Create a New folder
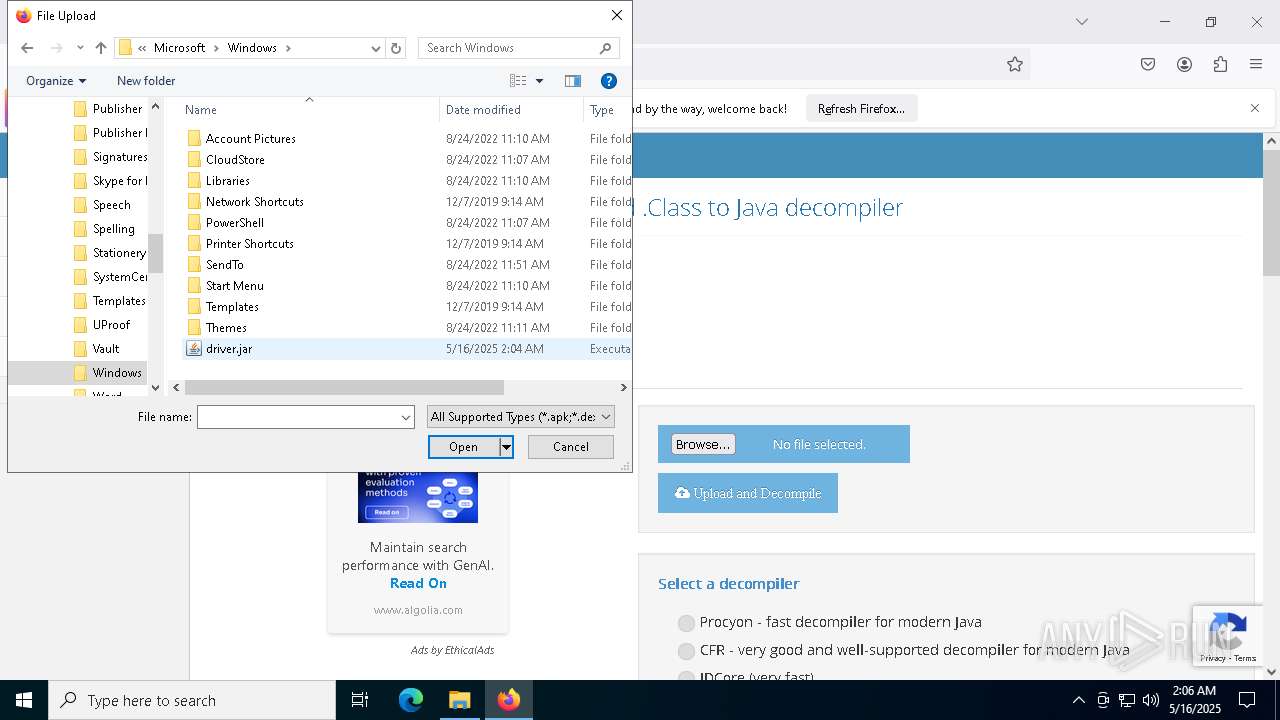This screenshot has width=1280, height=720. tap(146, 81)
